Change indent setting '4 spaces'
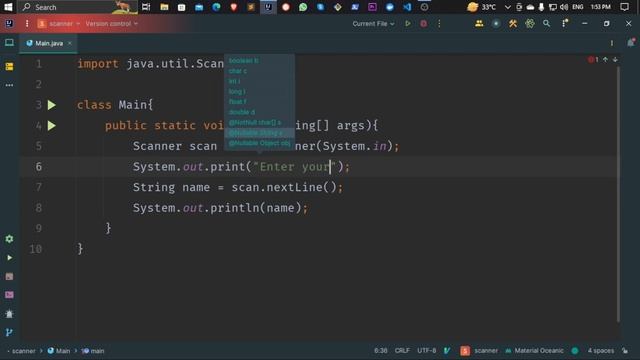640x360 pixels. pos(600,351)
